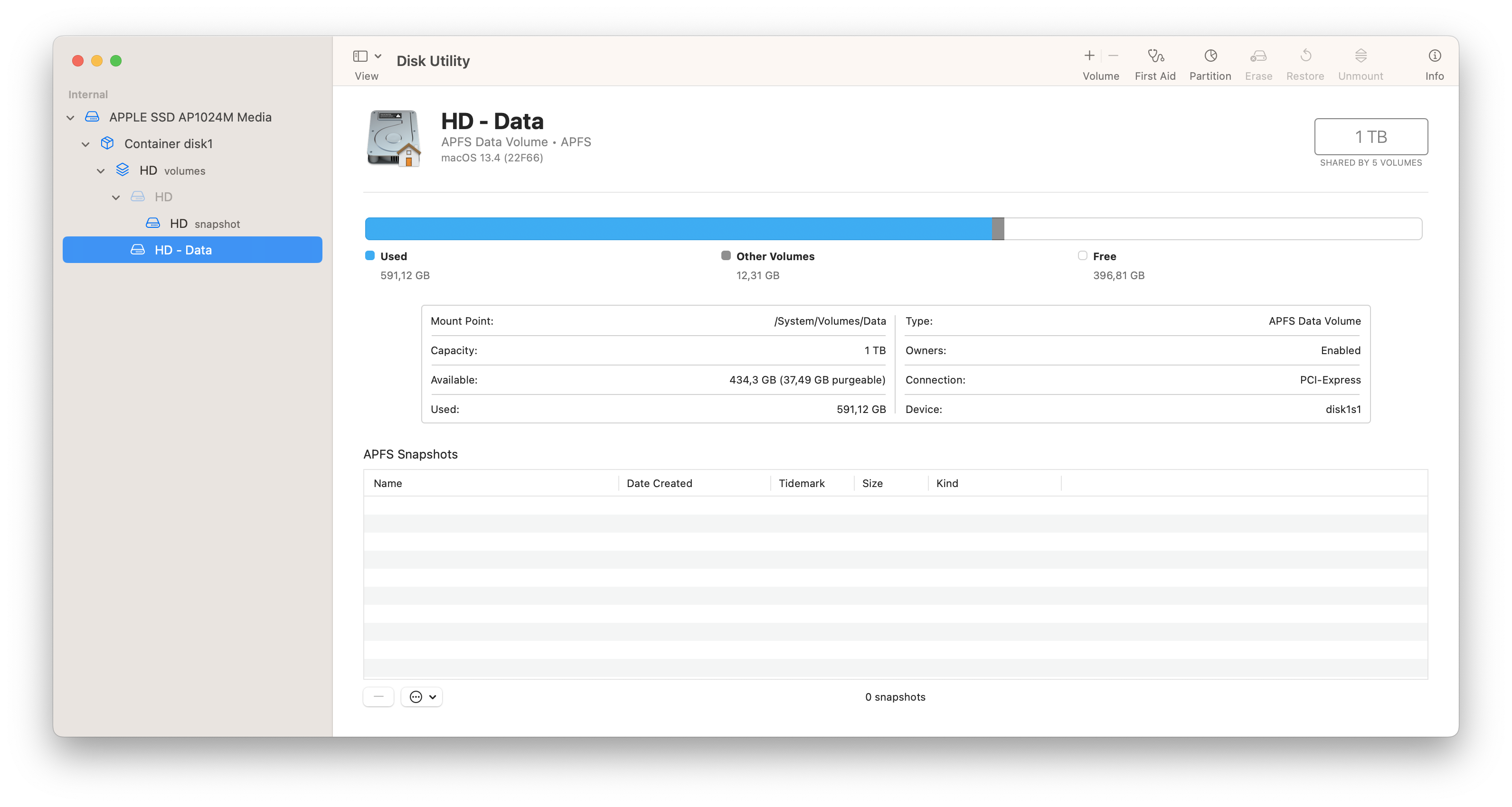Image resolution: width=1512 pixels, height=807 pixels.
Task: Click the sidebar View icon
Action: click(360, 56)
